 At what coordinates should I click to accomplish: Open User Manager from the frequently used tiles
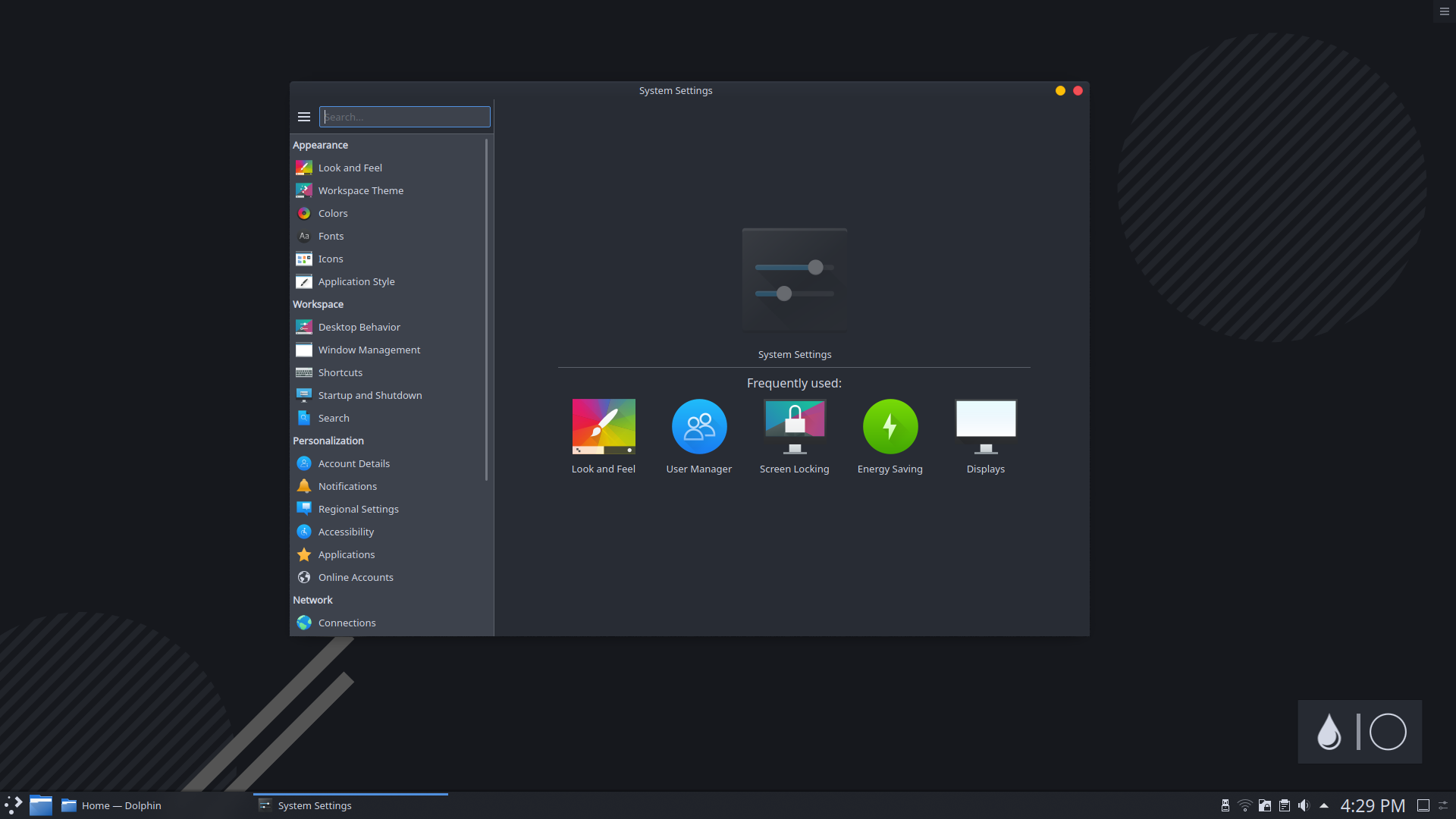click(699, 437)
